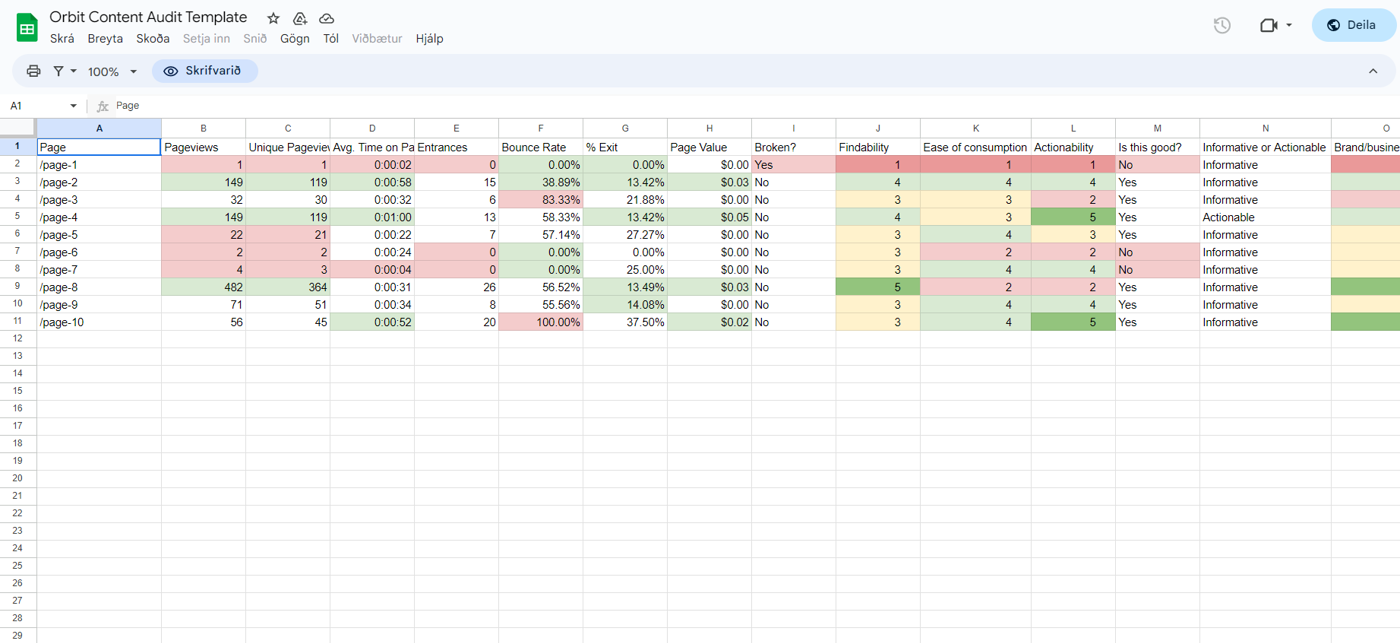Select row 5 header
Viewport: 1400px width, 643px height.
[x=18, y=217]
